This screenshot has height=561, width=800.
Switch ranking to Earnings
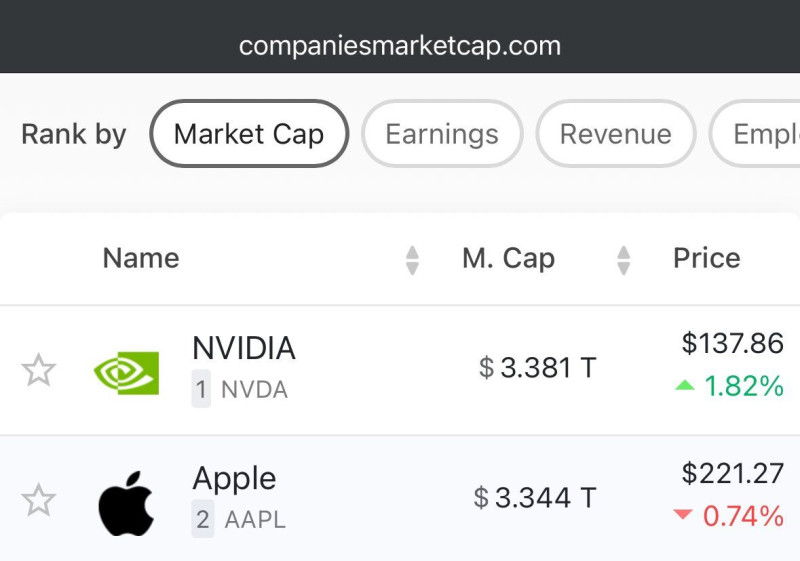442,134
